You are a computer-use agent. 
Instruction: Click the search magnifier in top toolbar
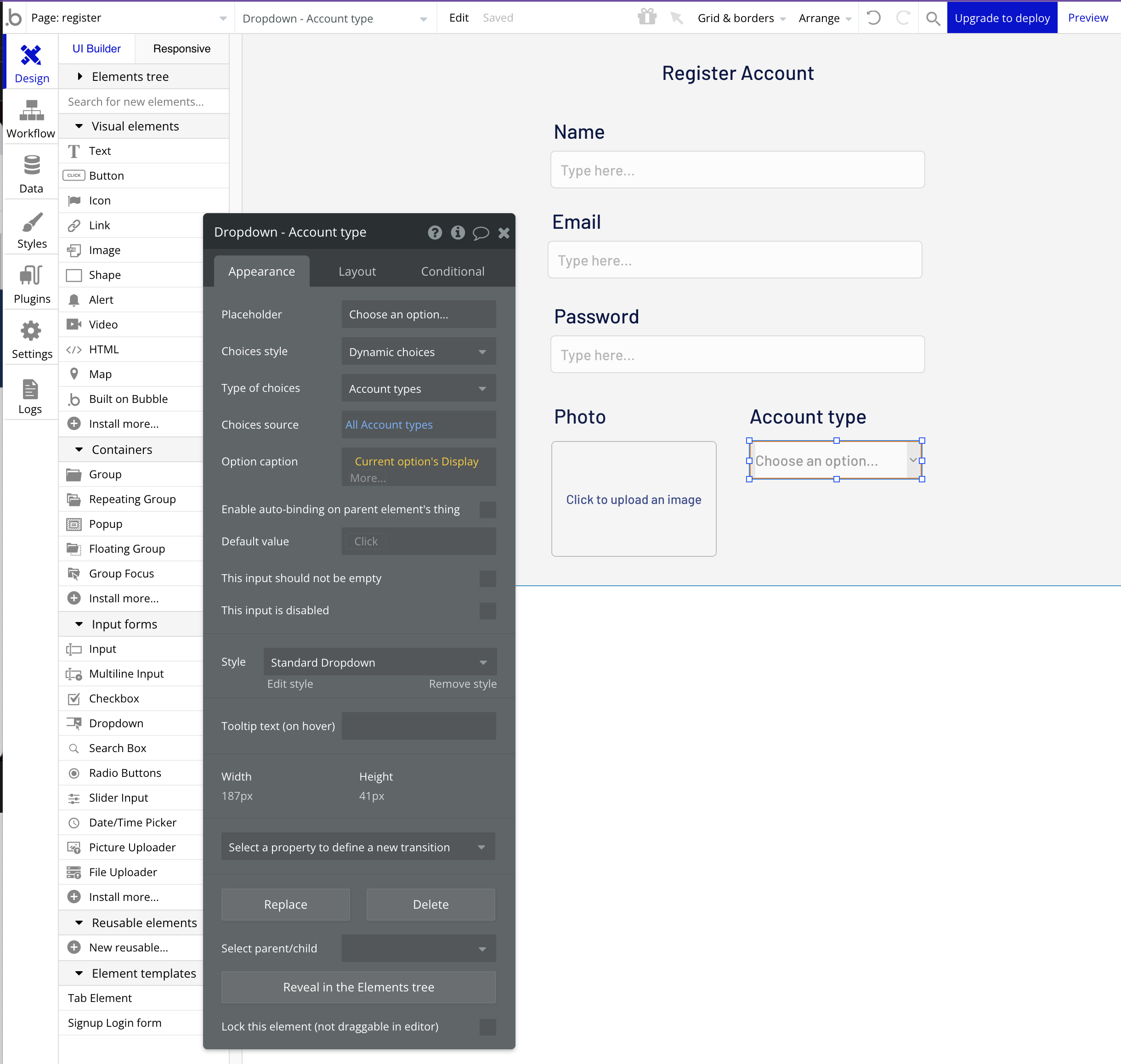click(933, 18)
